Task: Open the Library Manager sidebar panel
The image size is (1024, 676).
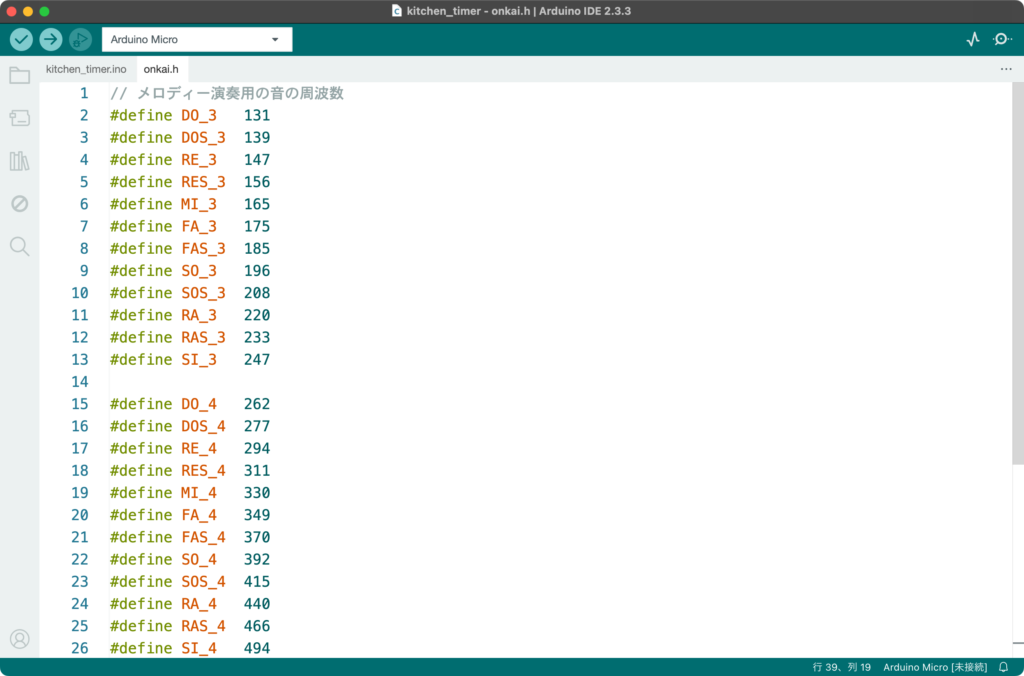Action: 19,161
